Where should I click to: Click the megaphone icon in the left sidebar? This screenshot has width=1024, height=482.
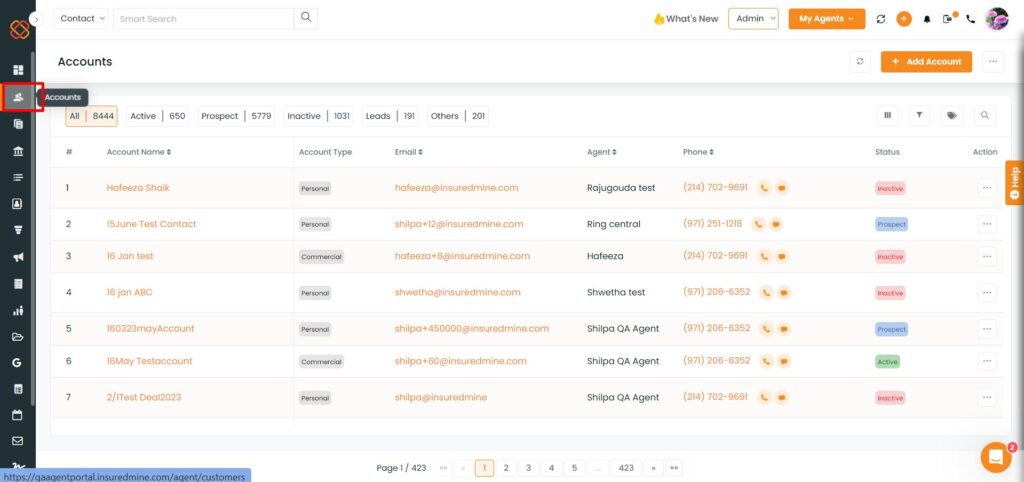tap(18, 257)
